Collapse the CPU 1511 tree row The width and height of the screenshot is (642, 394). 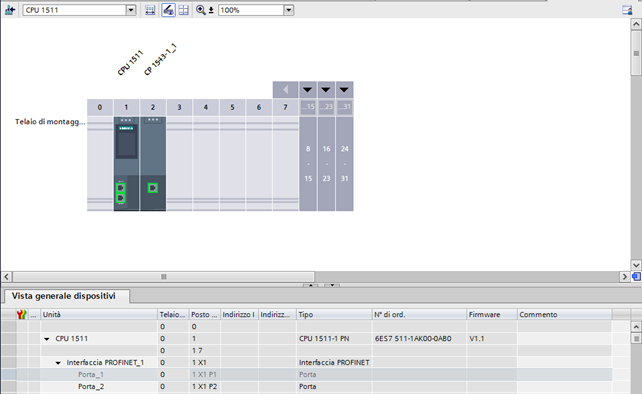[x=47, y=339]
